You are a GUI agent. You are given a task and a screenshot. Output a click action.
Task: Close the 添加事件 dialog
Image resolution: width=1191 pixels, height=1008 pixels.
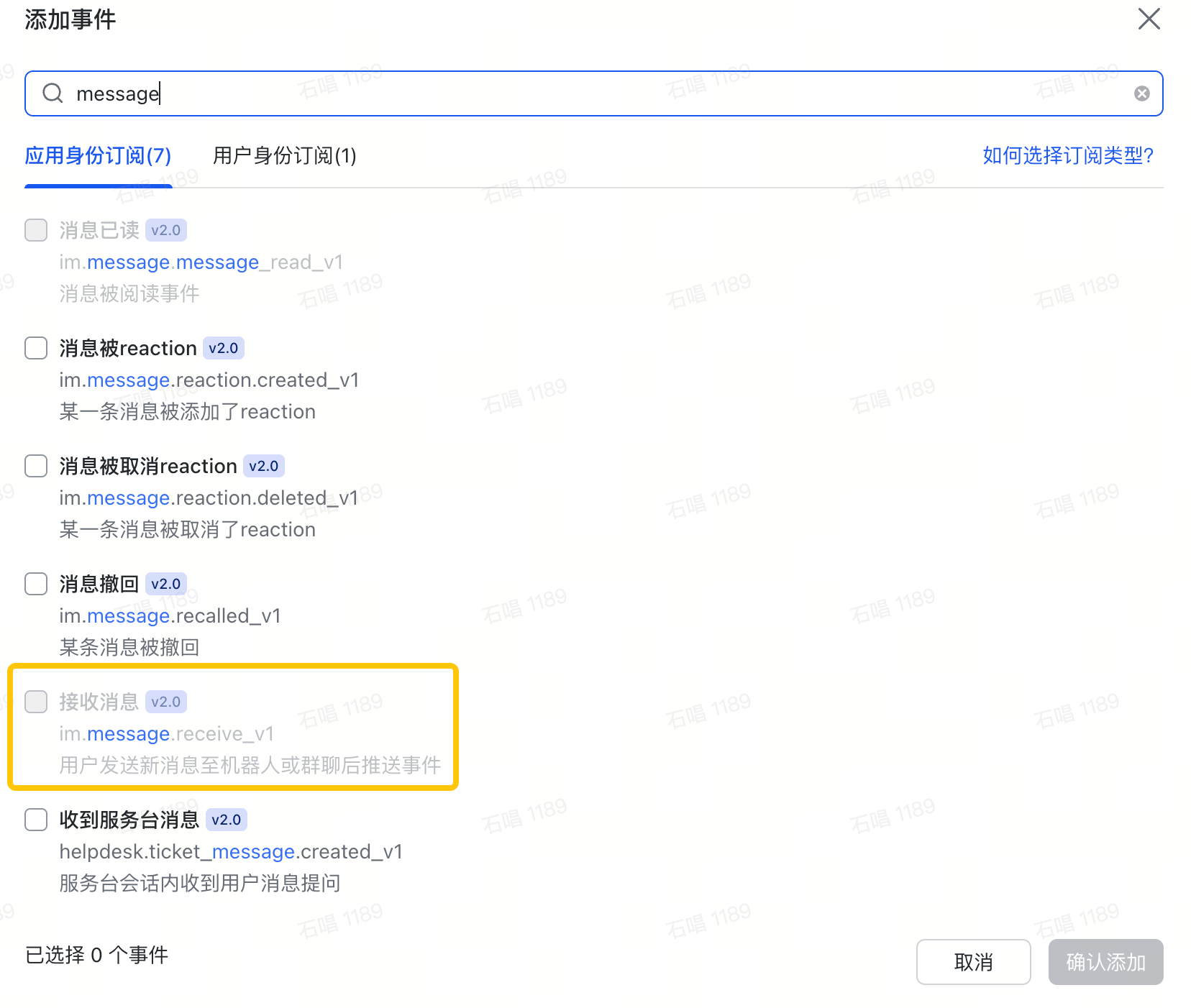click(1149, 19)
